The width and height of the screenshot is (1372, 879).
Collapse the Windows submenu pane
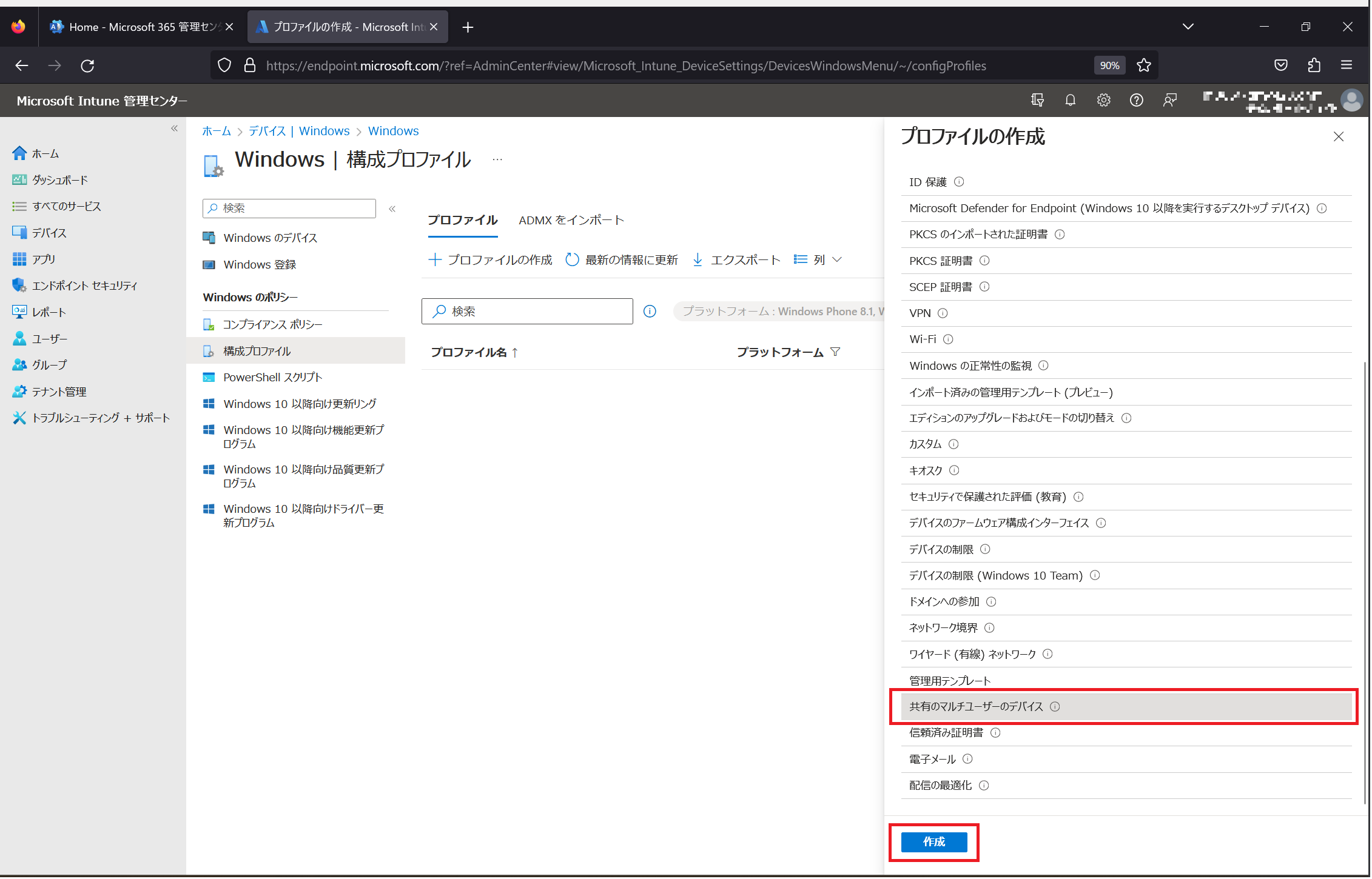(392, 209)
